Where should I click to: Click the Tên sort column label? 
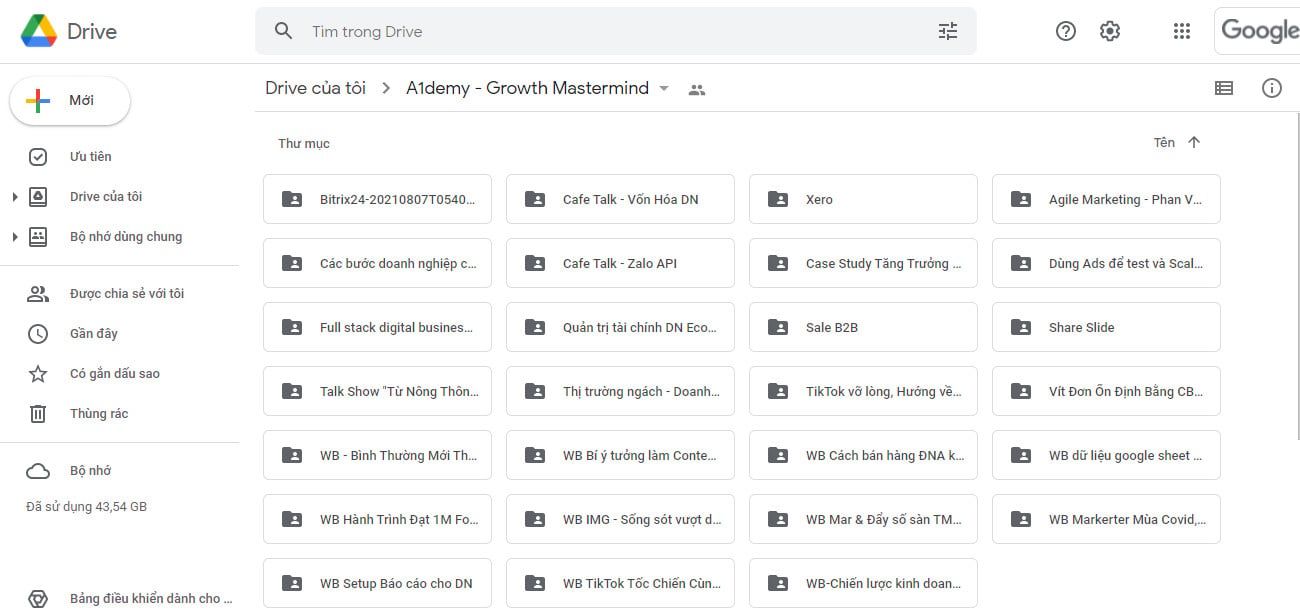pos(1164,143)
